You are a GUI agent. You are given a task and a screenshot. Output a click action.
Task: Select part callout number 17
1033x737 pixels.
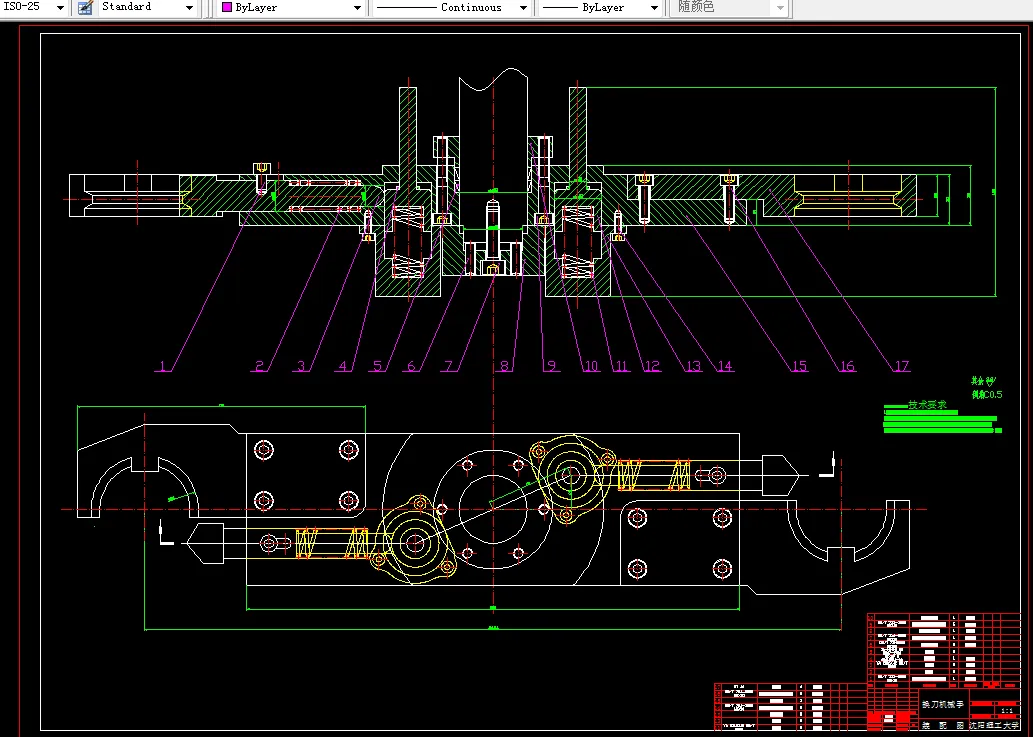(x=901, y=366)
